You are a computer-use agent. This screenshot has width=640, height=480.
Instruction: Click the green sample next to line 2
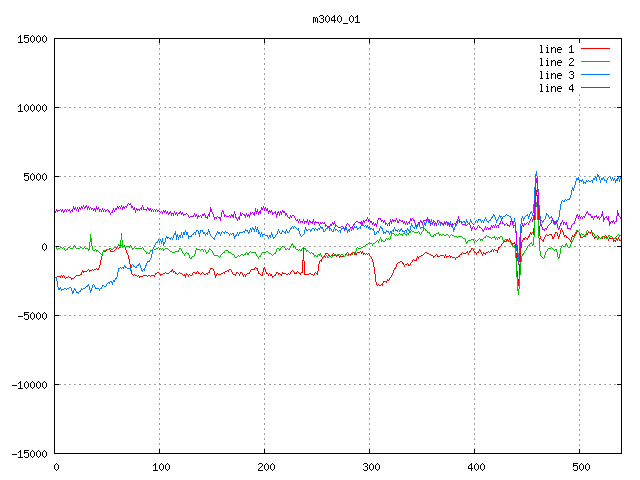[596, 62]
